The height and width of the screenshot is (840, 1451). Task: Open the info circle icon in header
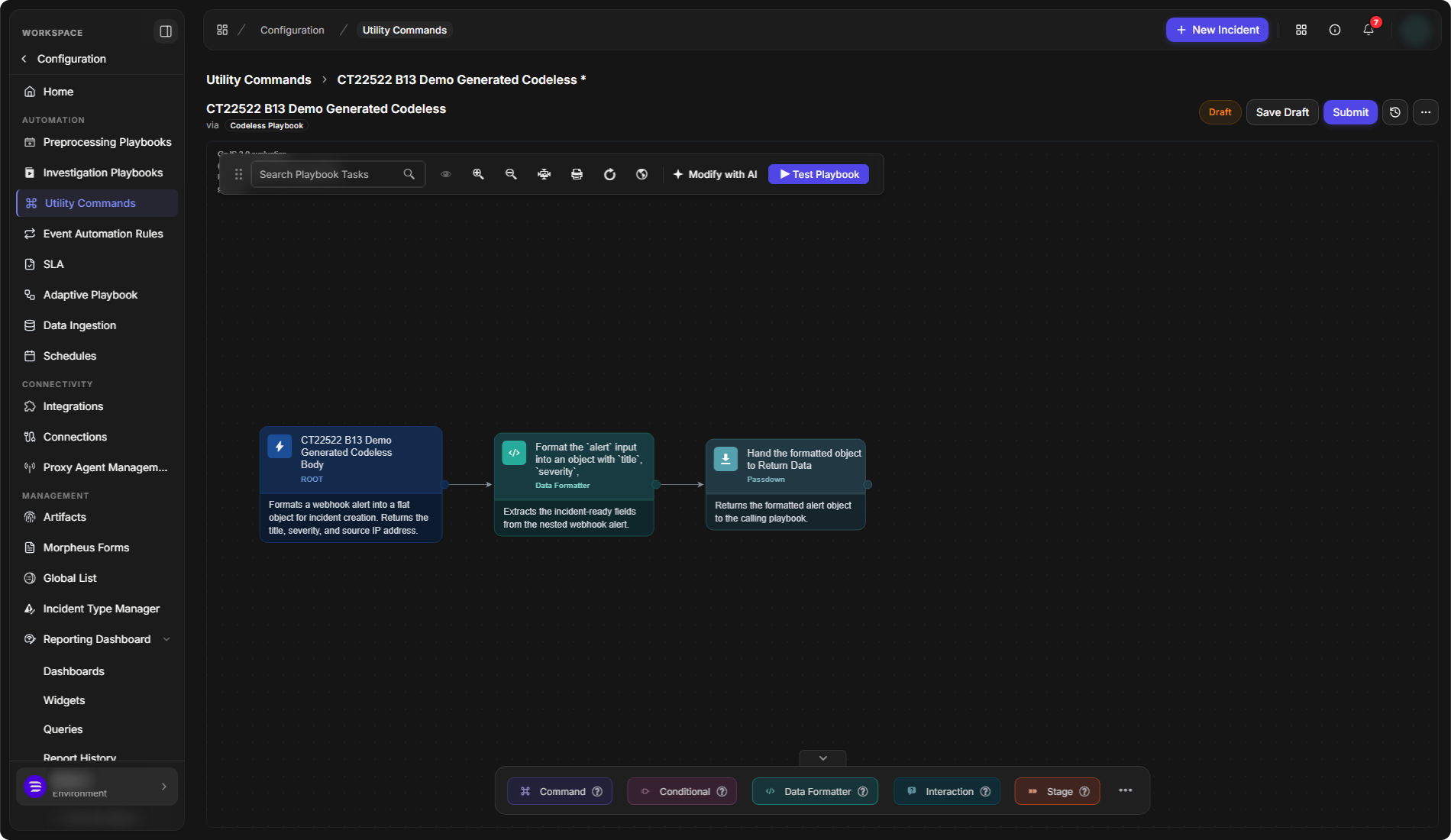click(x=1335, y=30)
